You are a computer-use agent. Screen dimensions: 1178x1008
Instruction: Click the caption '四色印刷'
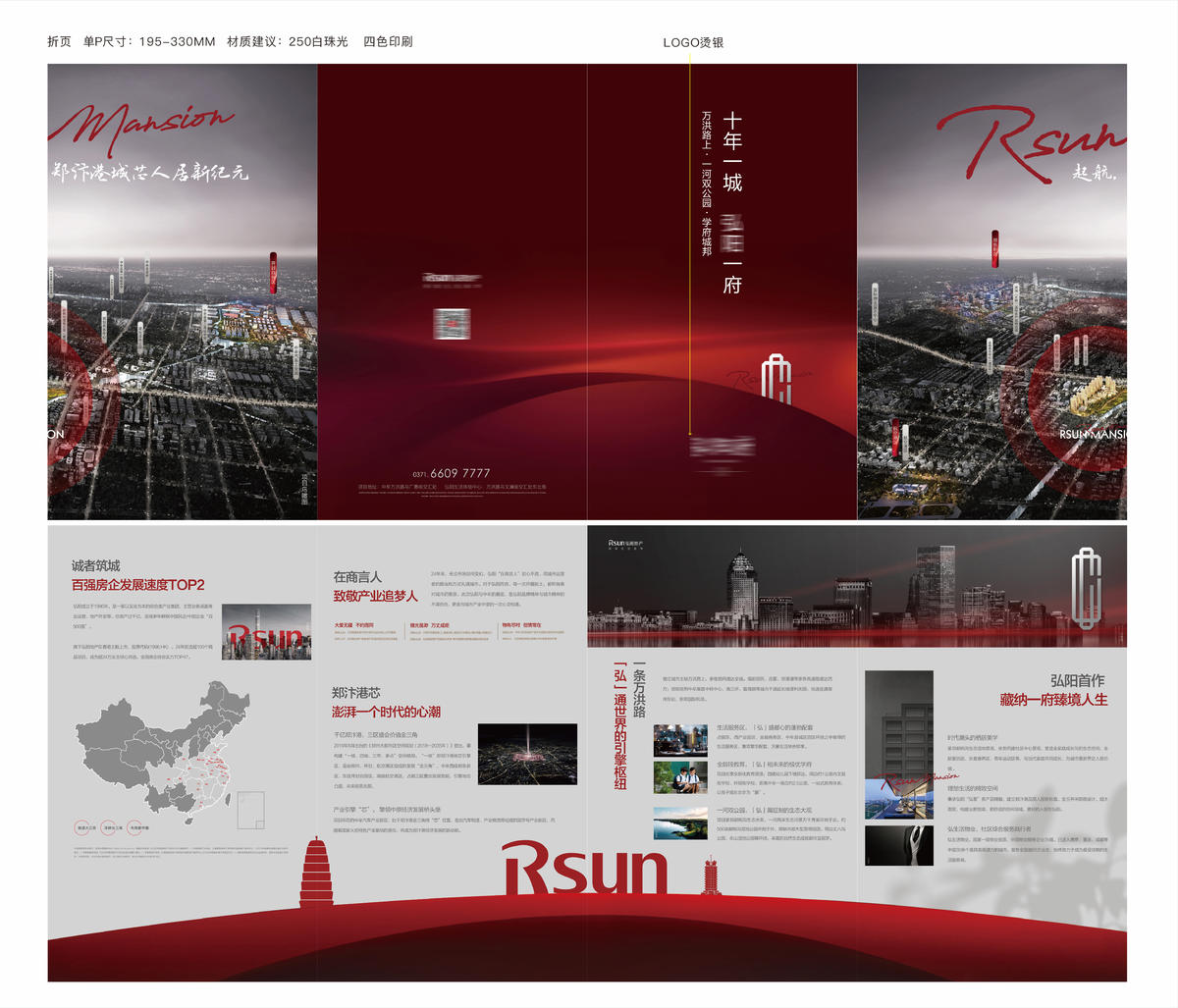[388, 41]
